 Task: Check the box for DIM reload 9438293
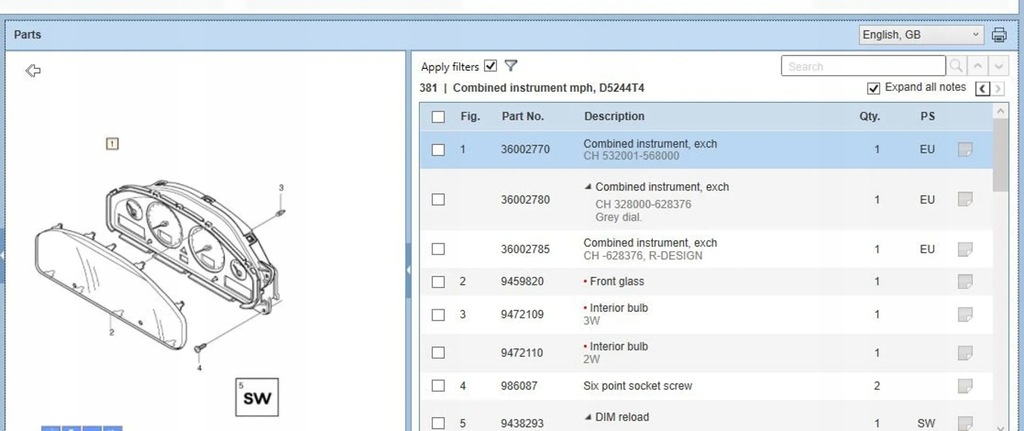[x=438, y=423]
